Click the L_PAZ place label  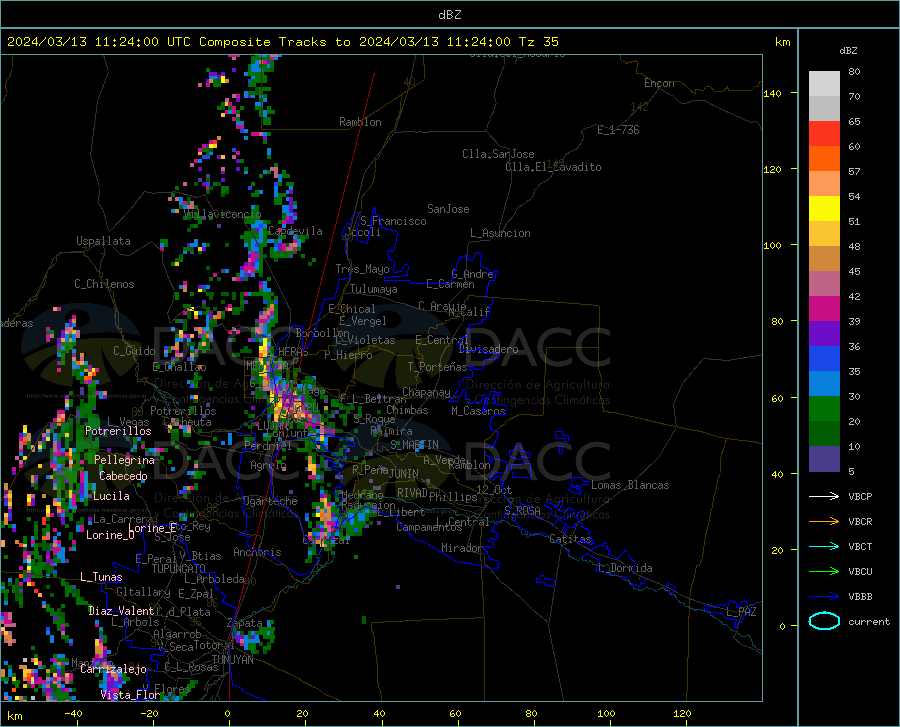point(741,612)
